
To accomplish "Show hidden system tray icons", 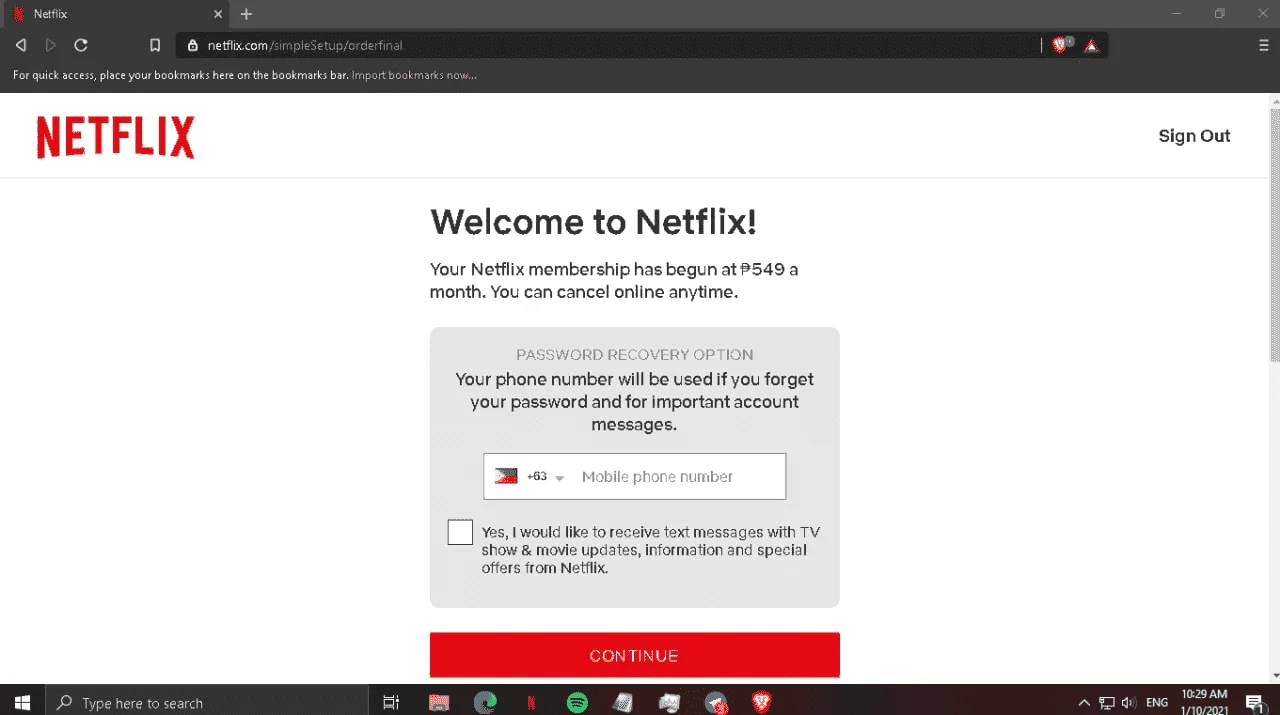I will coord(1085,703).
